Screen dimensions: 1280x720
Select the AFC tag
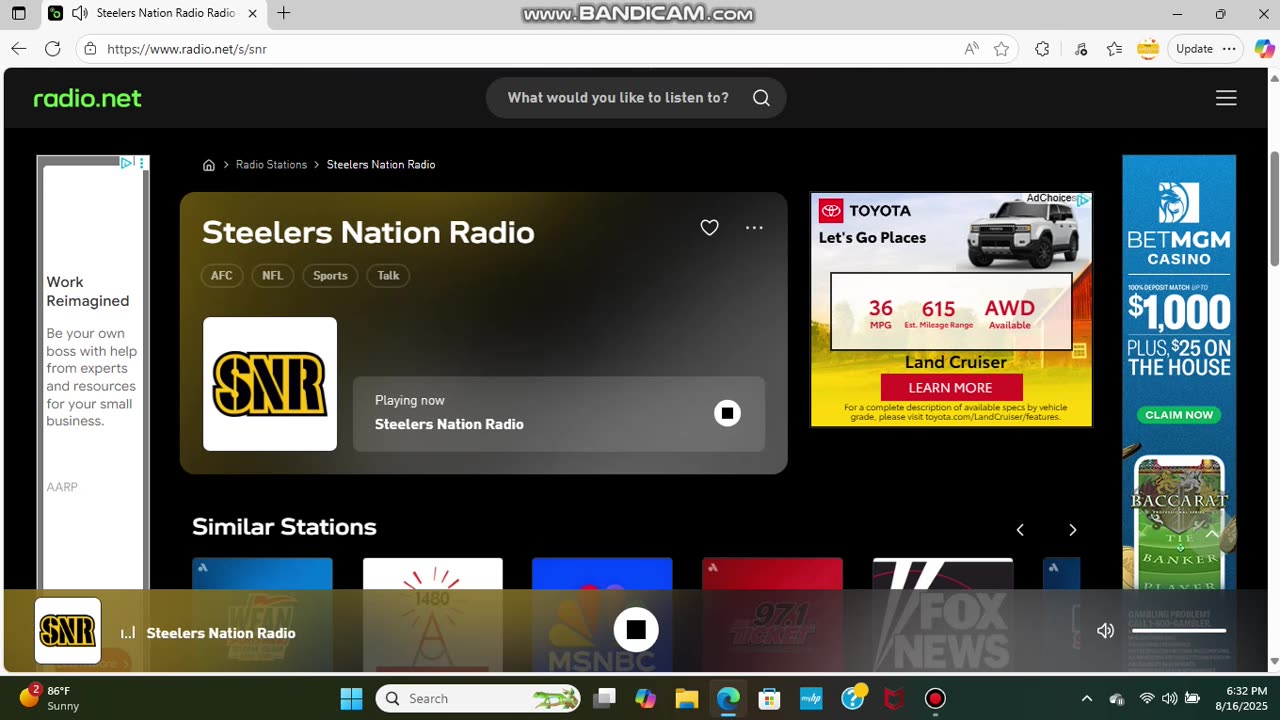222,276
